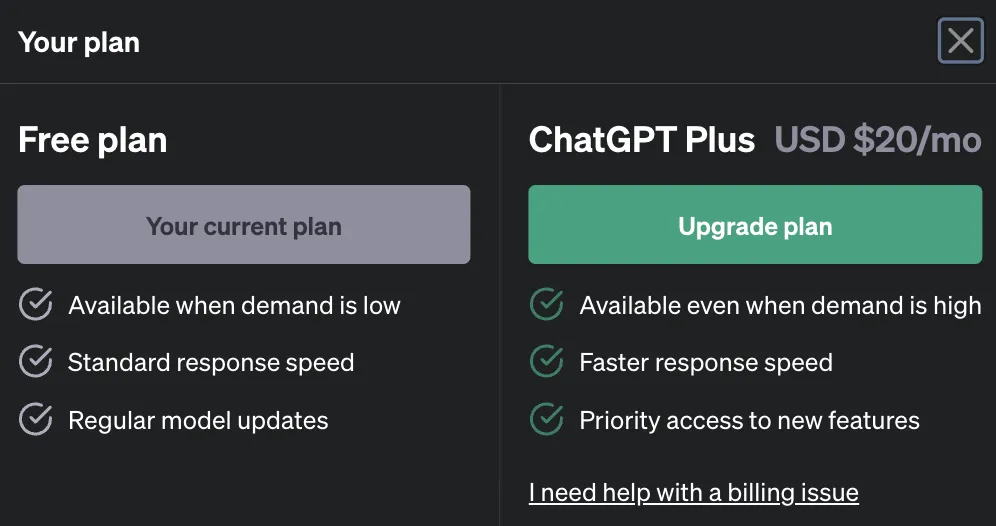Click the Faster response speed text
Screen dimensions: 996x526
706,363
